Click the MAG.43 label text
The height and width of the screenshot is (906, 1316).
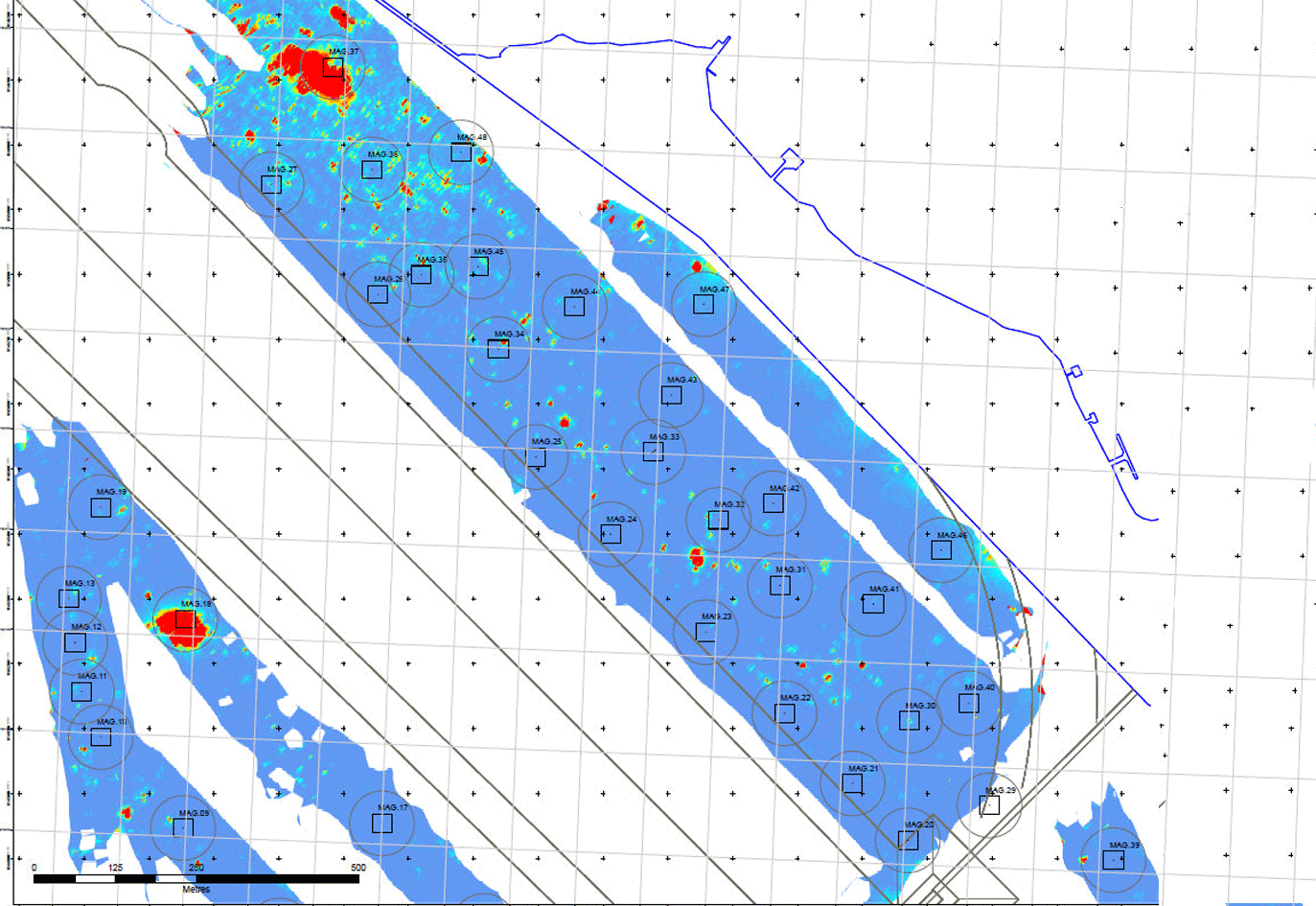coord(681,381)
